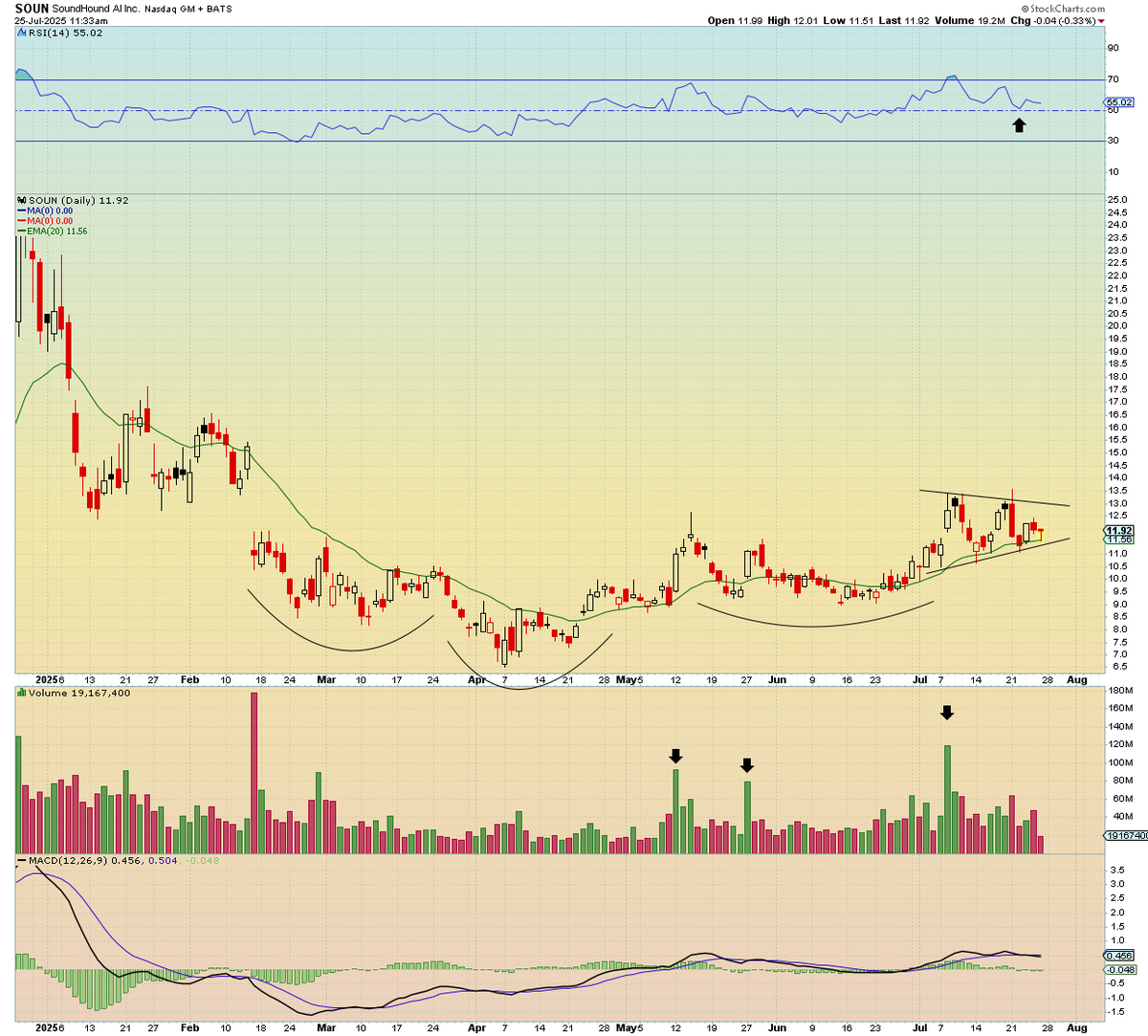Click the 15.0 level on price axis
The image size is (1148, 1036).
[1115, 452]
